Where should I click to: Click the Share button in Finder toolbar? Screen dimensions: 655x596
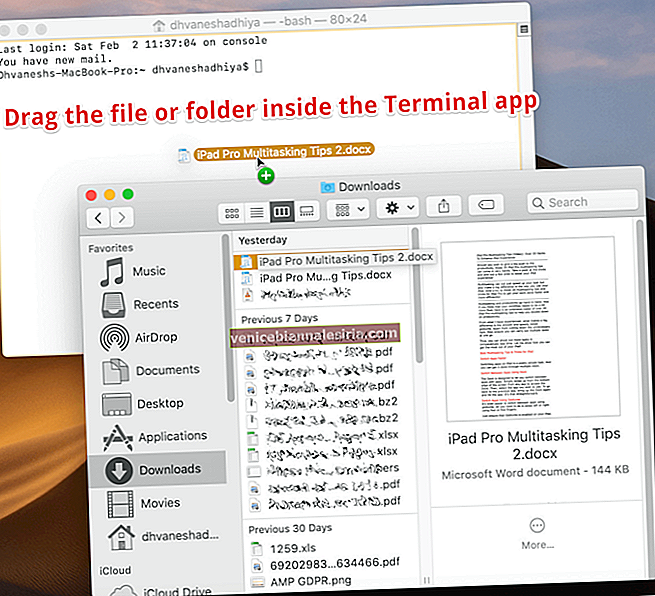[x=444, y=206]
